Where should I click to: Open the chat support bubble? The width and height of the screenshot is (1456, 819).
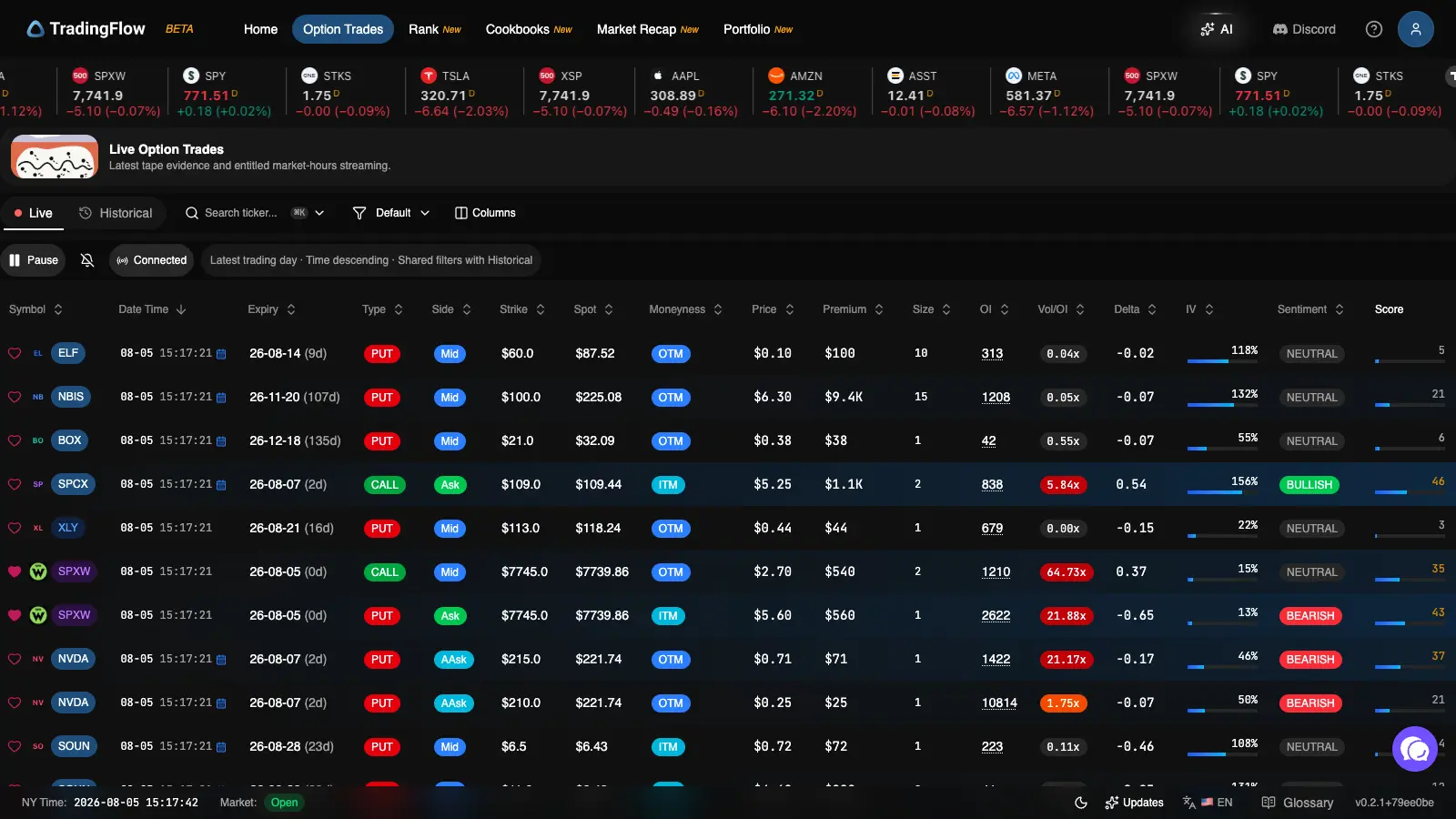point(1415,749)
